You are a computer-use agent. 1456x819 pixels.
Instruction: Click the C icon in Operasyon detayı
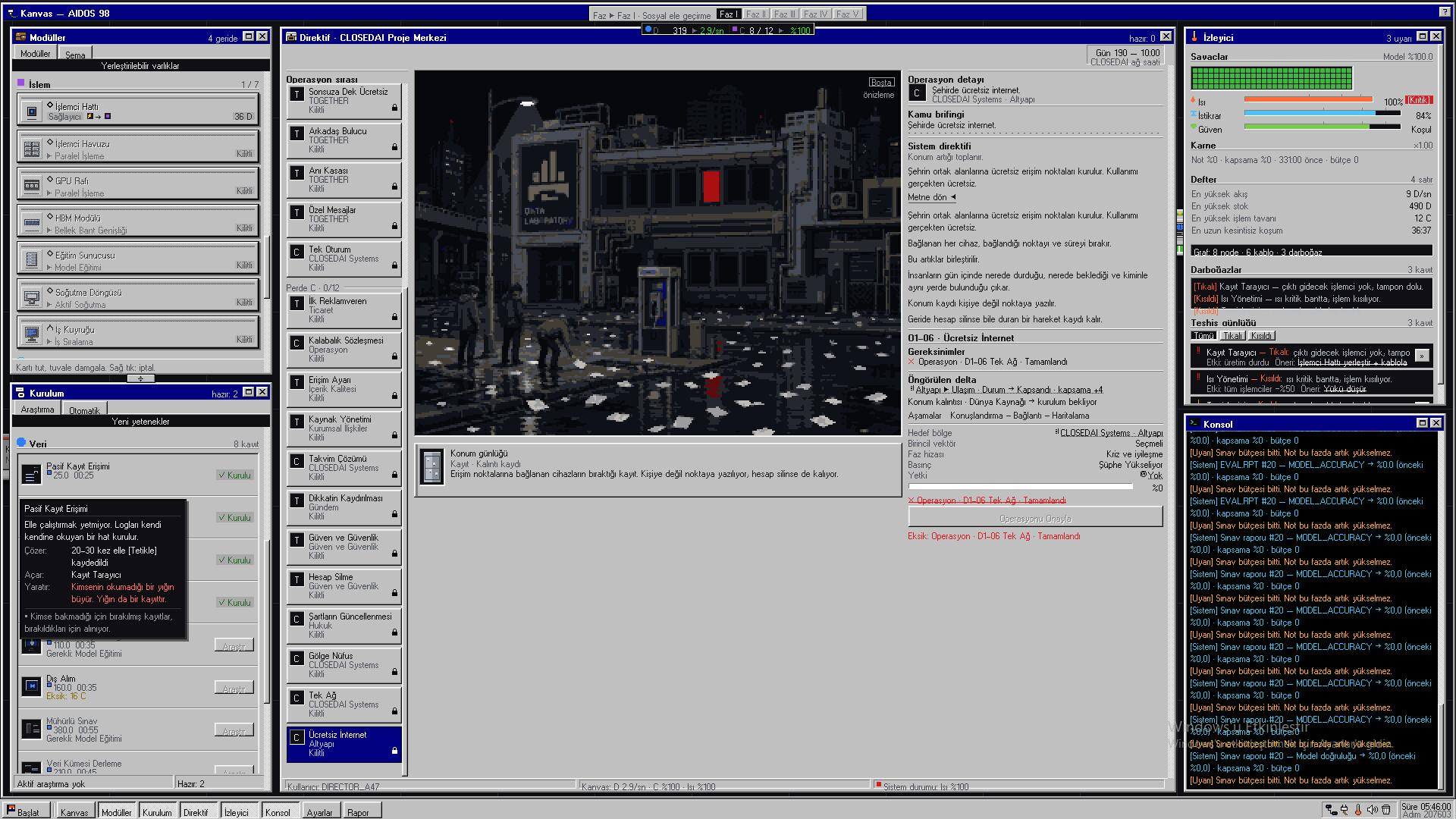click(917, 93)
